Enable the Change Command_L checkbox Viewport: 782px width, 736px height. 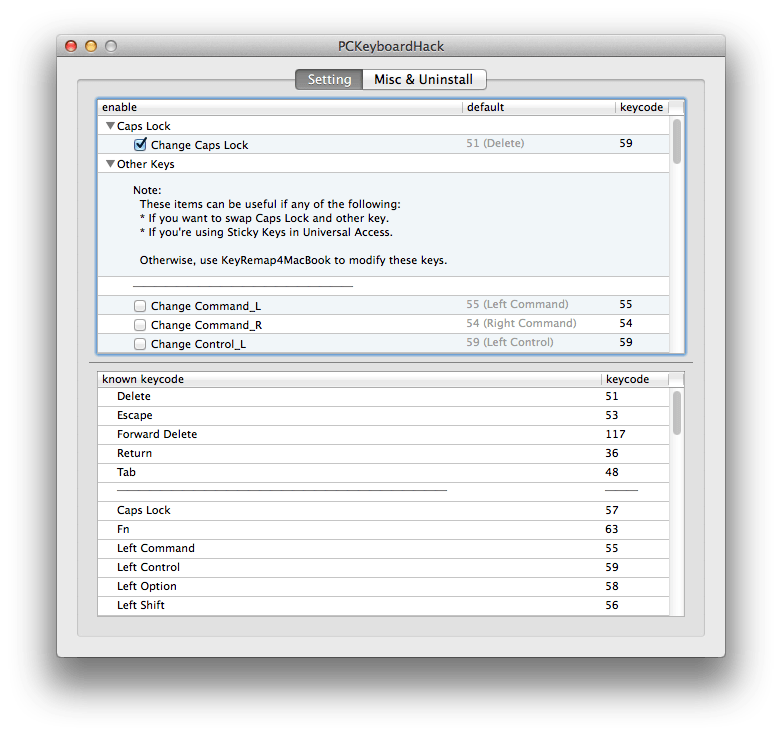140,306
